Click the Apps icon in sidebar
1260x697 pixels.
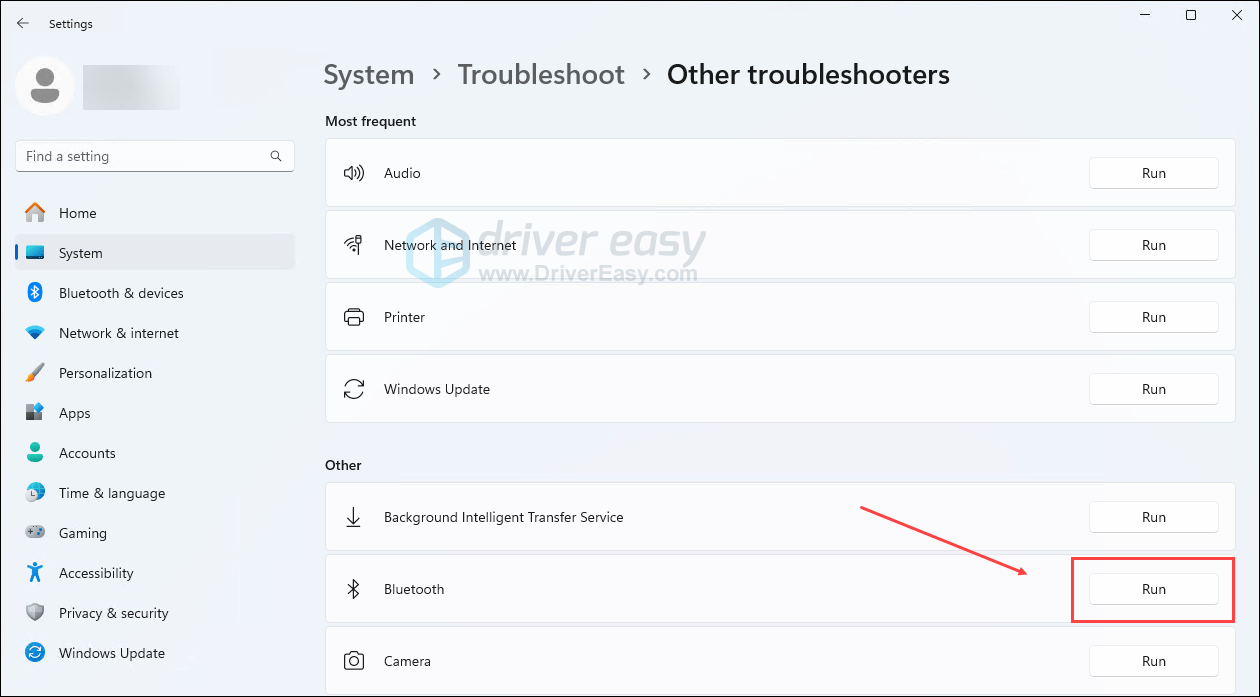point(35,413)
